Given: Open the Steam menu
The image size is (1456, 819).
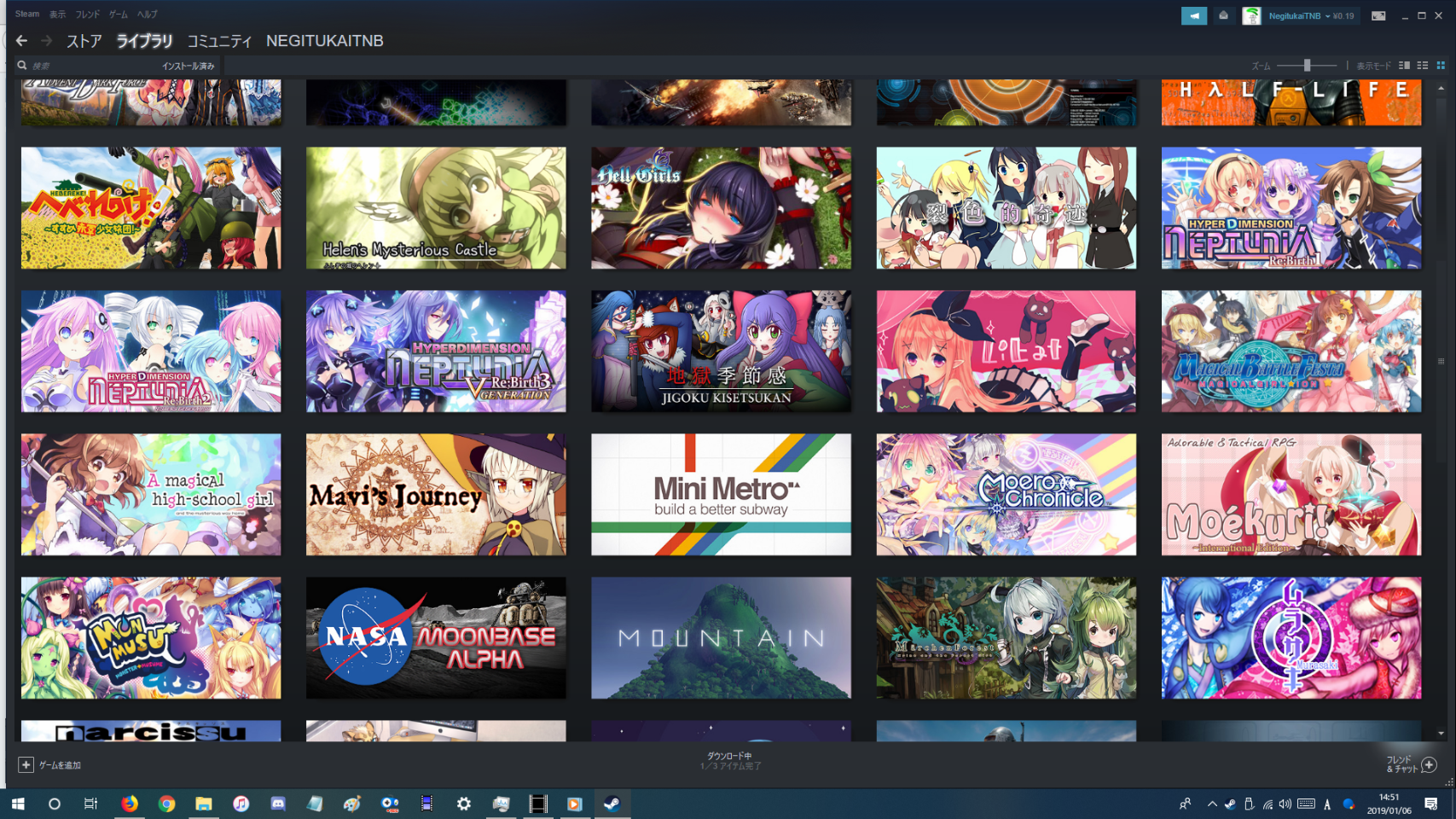Looking at the screenshot, I should click(27, 14).
